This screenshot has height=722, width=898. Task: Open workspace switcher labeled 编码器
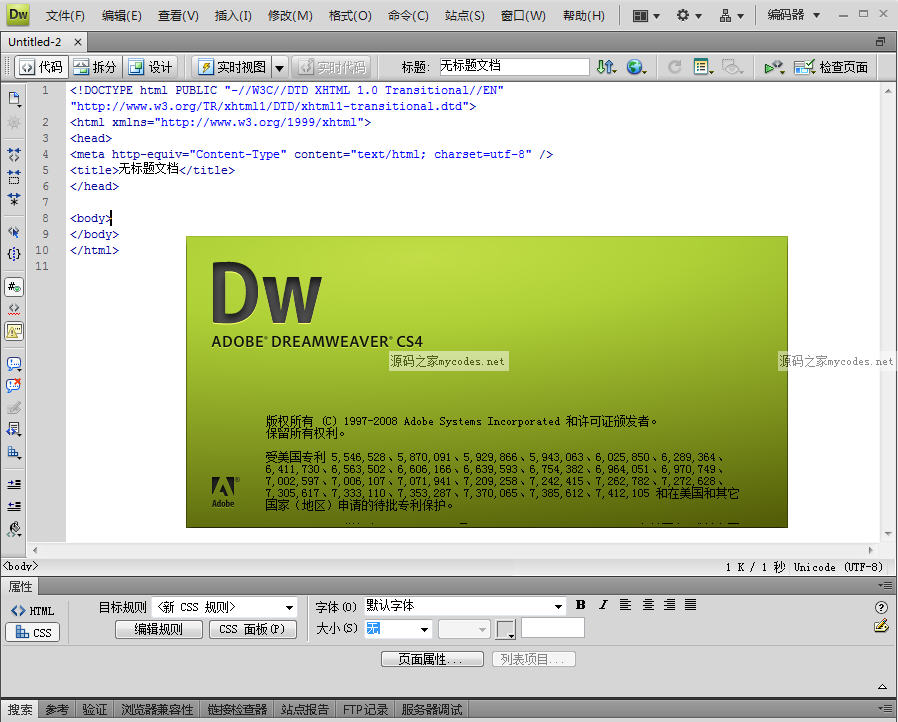[794, 15]
